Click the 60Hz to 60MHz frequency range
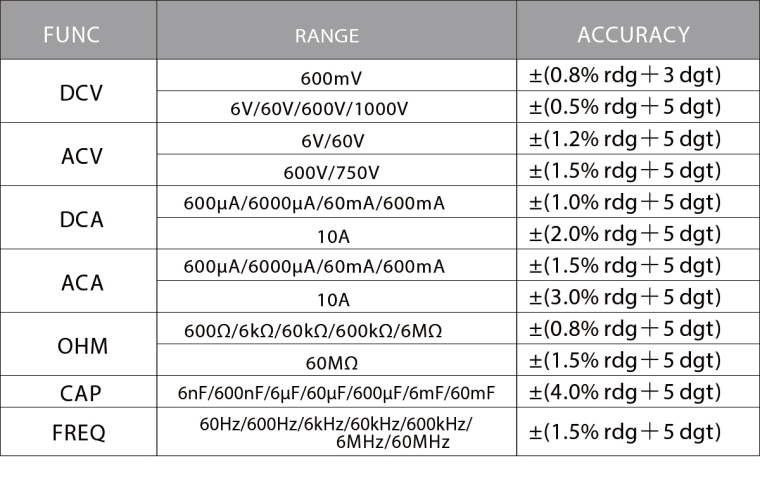The height and width of the screenshot is (491, 760). coord(335,433)
